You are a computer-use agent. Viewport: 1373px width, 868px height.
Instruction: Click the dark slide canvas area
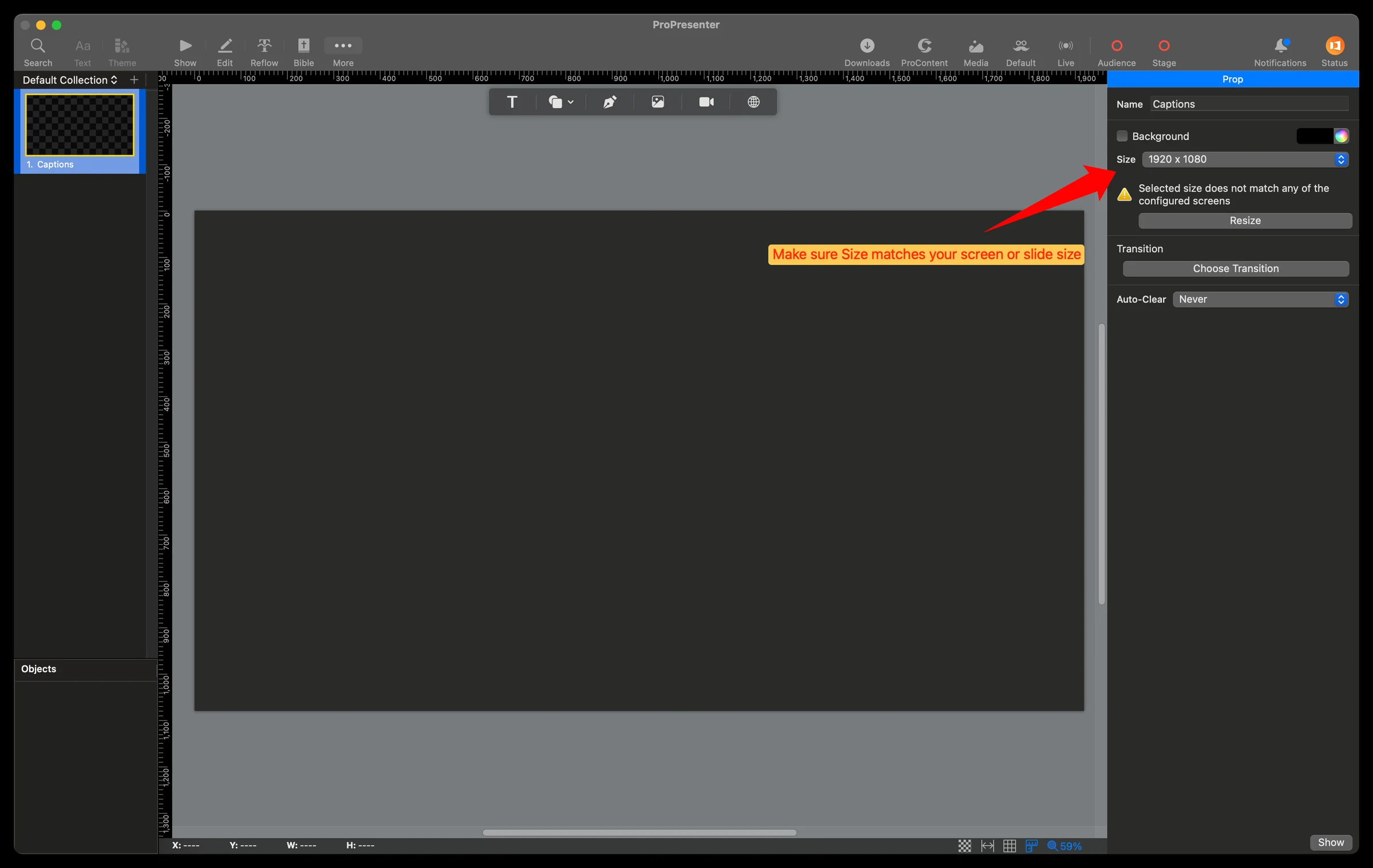coord(639,461)
